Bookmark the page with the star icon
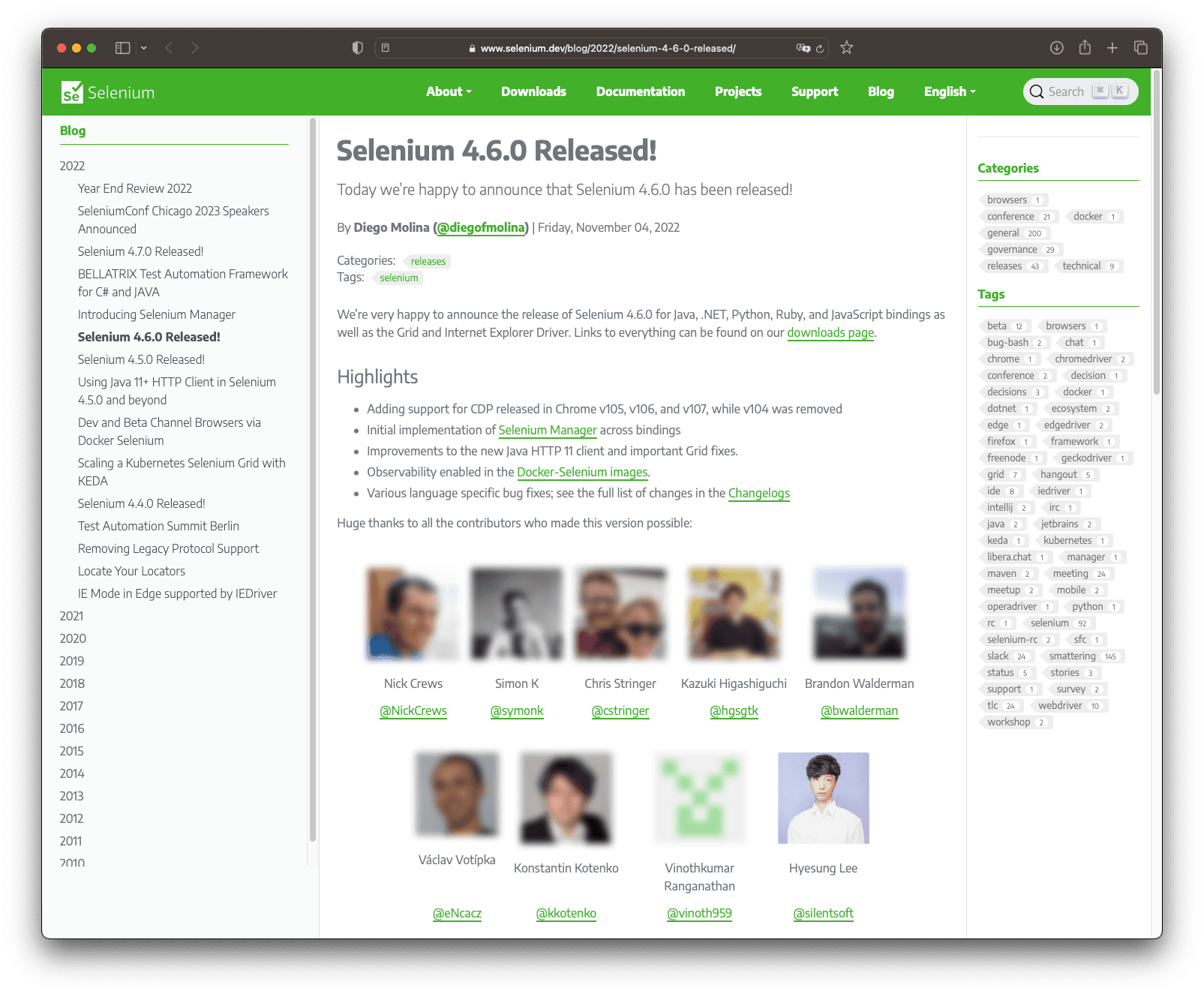The width and height of the screenshot is (1204, 994). pyautogui.click(x=847, y=48)
